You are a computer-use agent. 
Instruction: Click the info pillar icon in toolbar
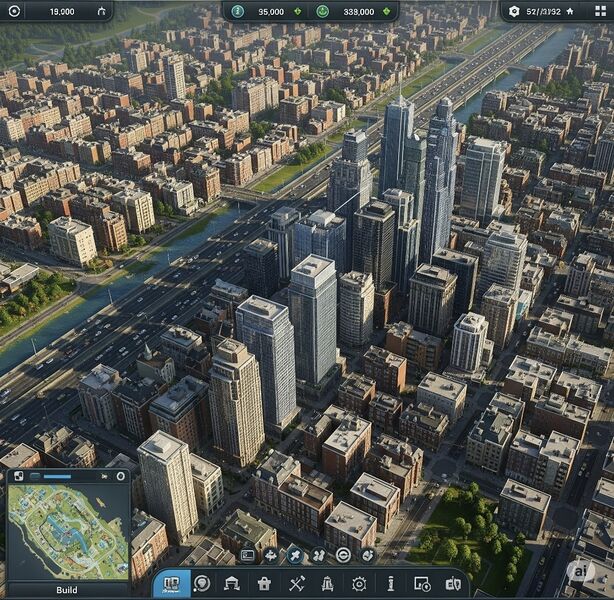point(390,584)
